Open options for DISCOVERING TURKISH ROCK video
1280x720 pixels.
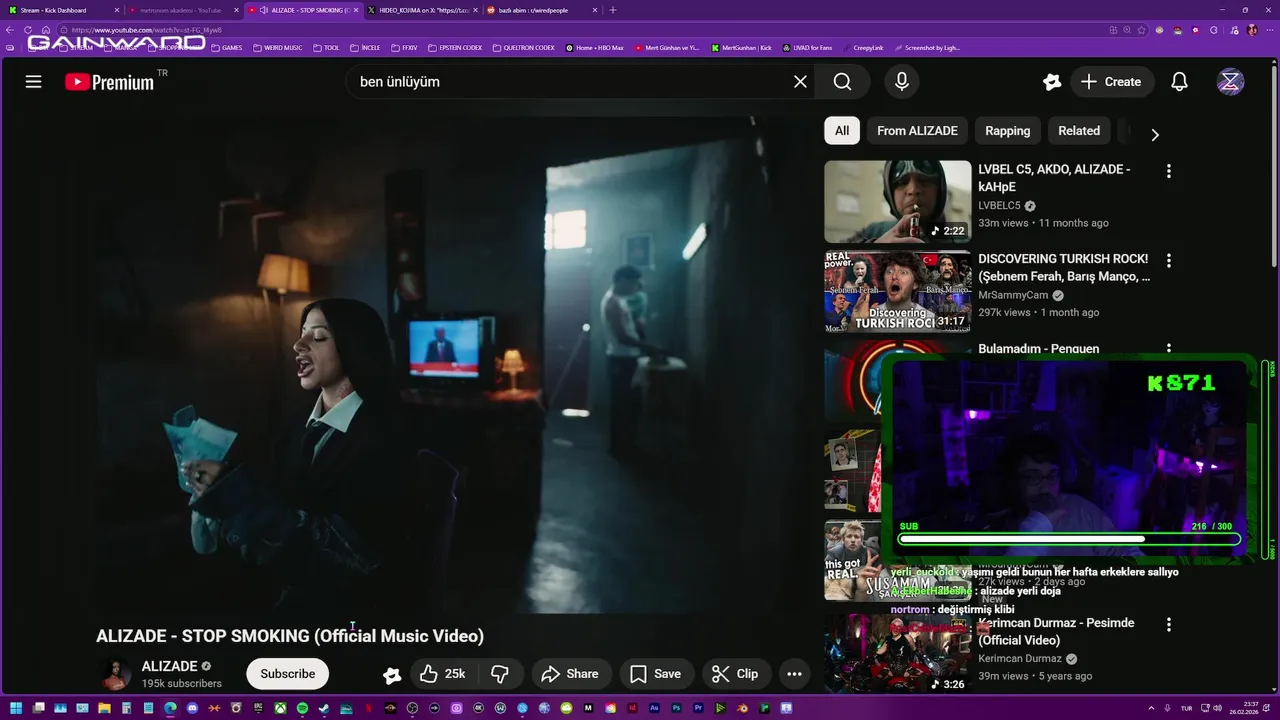[1168, 260]
